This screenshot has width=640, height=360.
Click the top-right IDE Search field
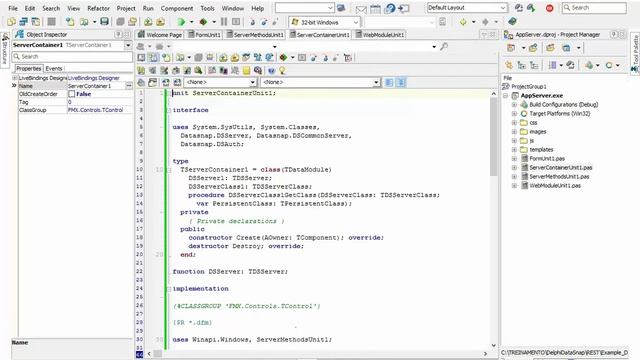tap(594, 8)
